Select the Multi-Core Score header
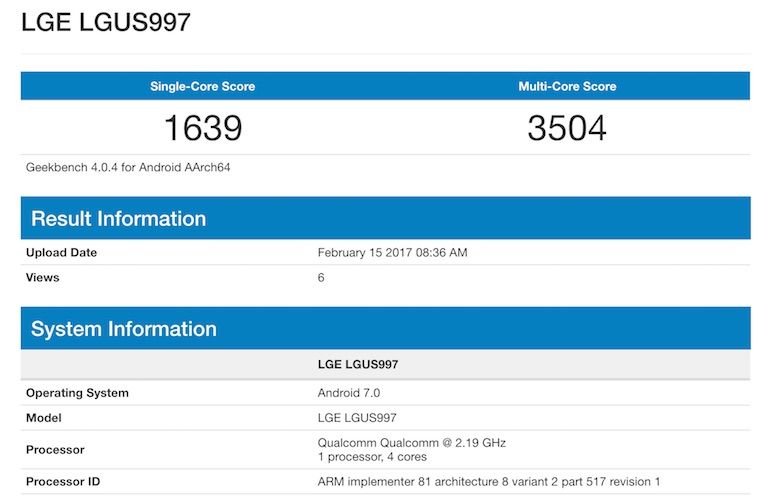This screenshot has height=496, width=782. (567, 86)
